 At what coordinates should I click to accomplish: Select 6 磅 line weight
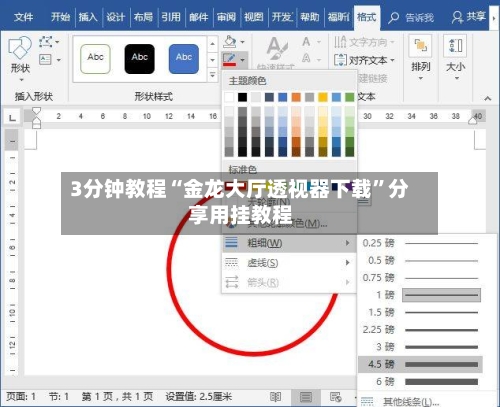click(x=420, y=382)
